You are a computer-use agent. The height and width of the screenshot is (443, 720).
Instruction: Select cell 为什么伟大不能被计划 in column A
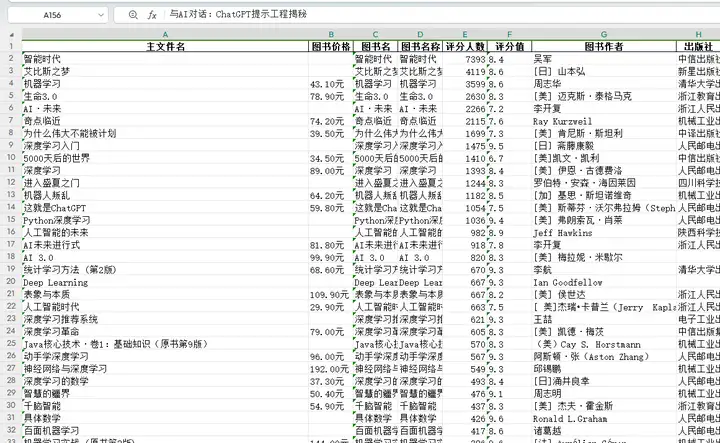[165, 134]
